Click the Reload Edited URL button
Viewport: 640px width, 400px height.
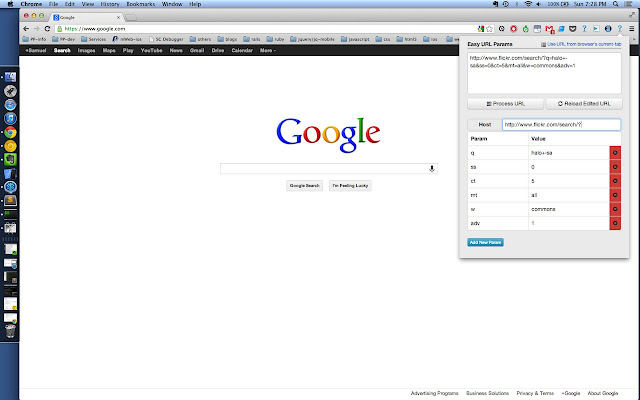click(x=584, y=104)
